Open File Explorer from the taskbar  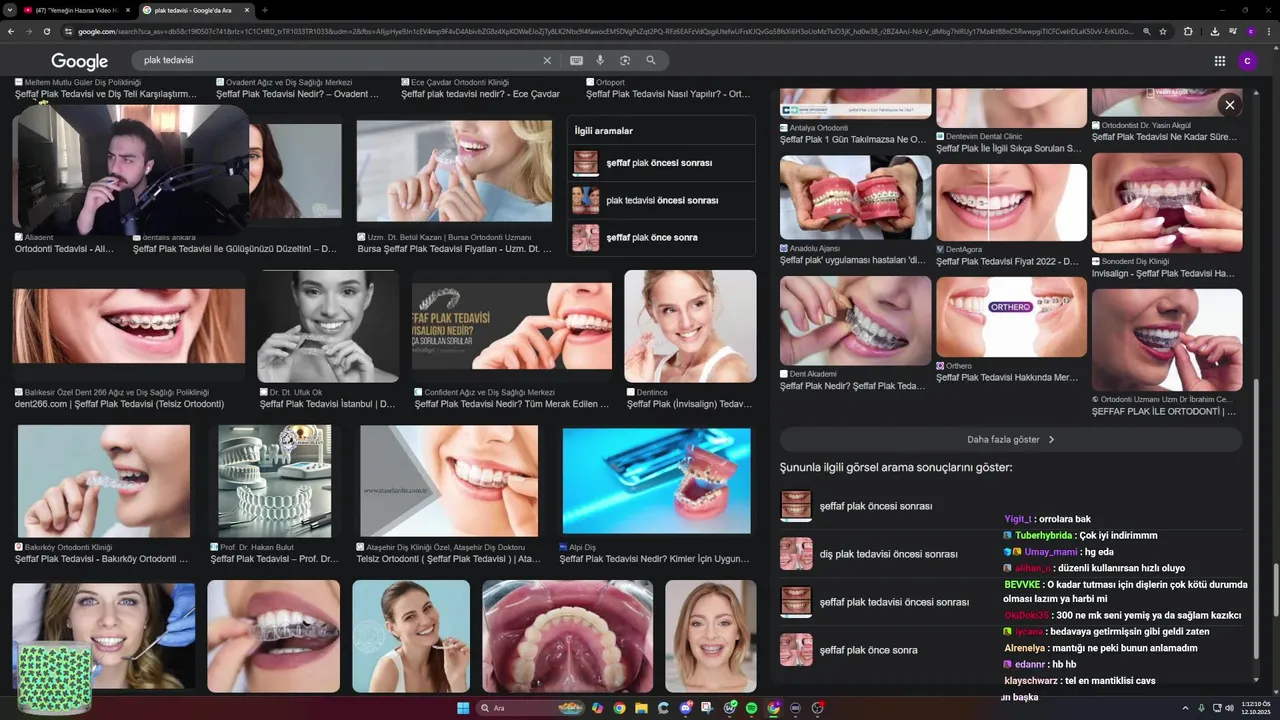[641, 708]
